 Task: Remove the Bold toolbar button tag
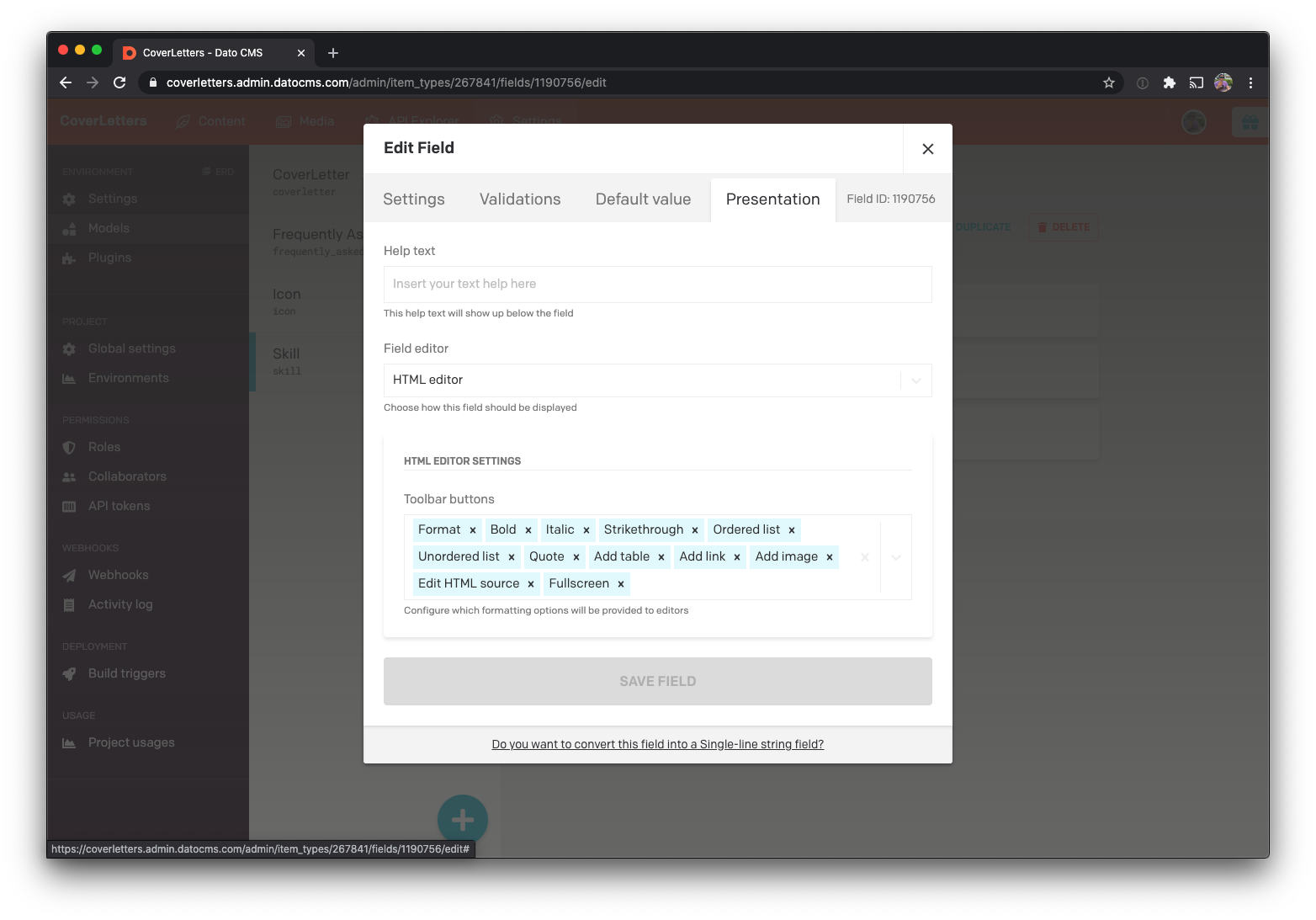tap(528, 530)
